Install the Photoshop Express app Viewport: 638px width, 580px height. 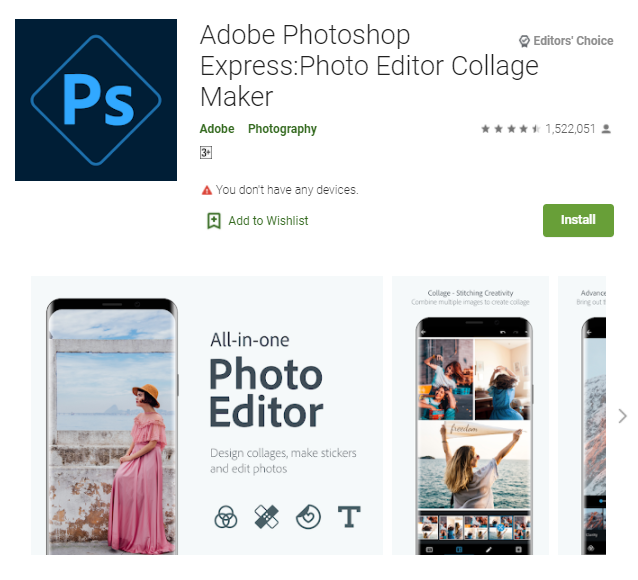[x=578, y=220]
